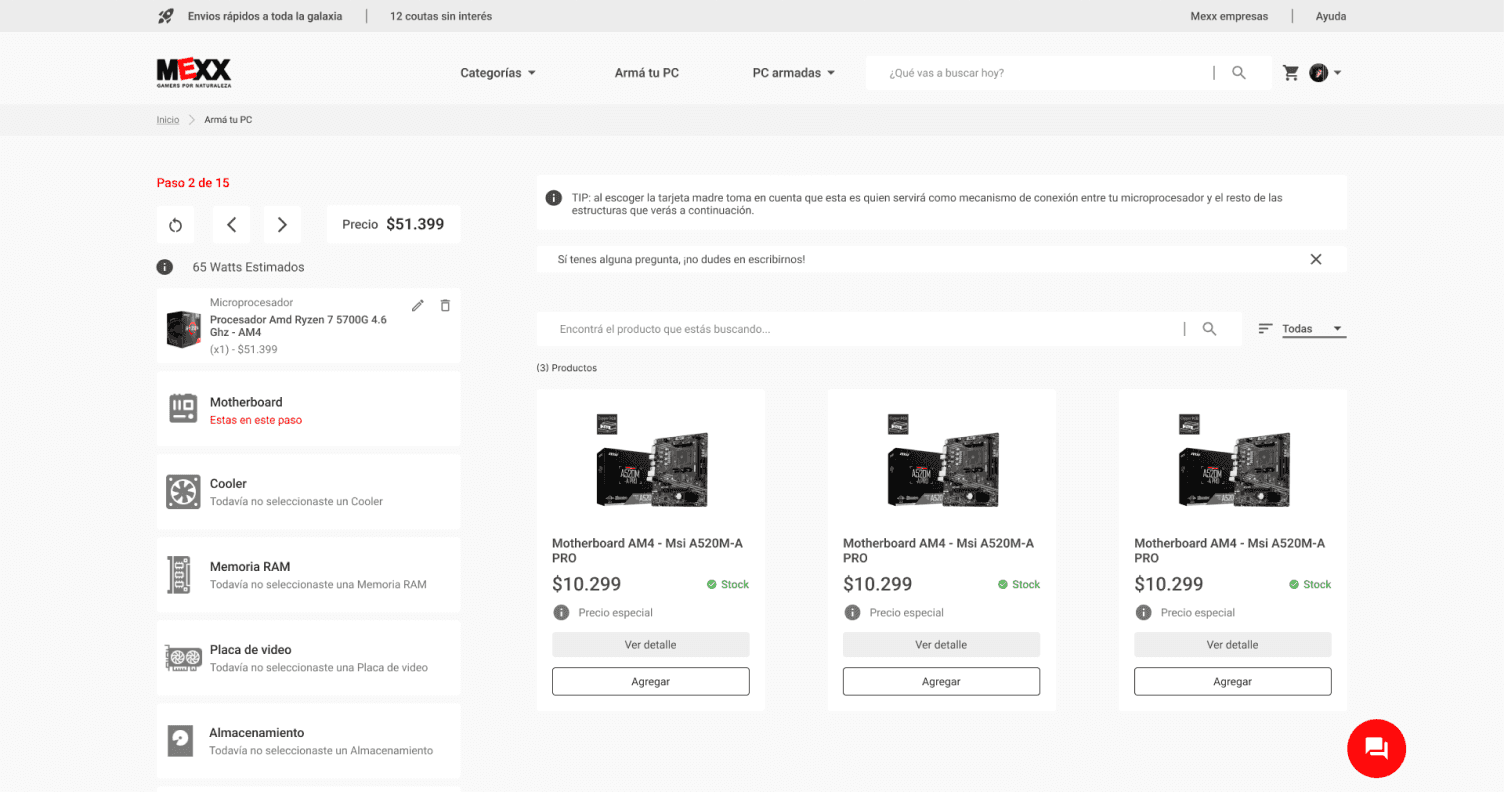Open the Todas filter dropdown
This screenshot has width=1504, height=792.
[1314, 329]
